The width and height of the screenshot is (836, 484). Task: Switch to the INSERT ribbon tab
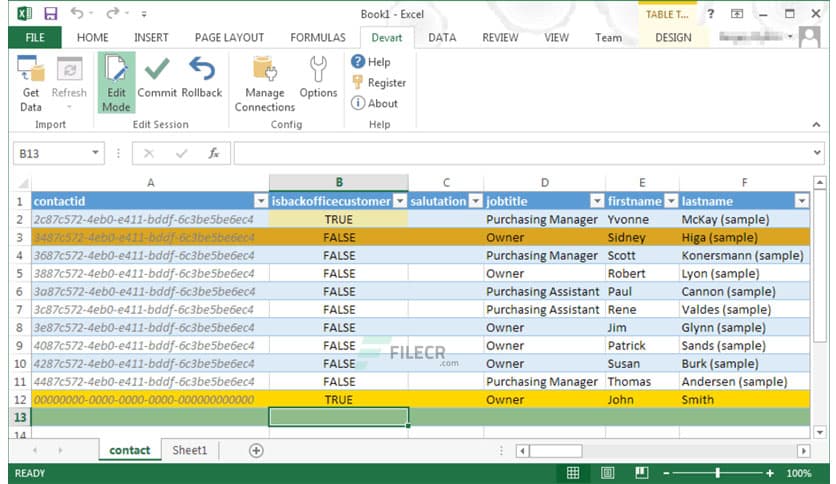click(151, 37)
